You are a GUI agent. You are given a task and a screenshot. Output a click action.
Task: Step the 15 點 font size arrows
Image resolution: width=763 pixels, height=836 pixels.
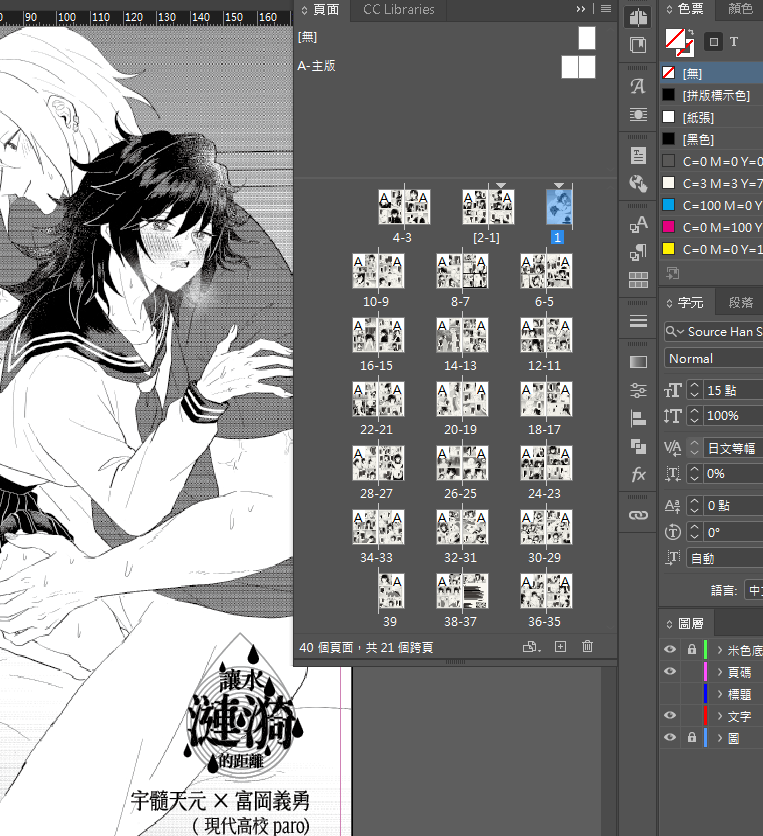[x=694, y=390]
